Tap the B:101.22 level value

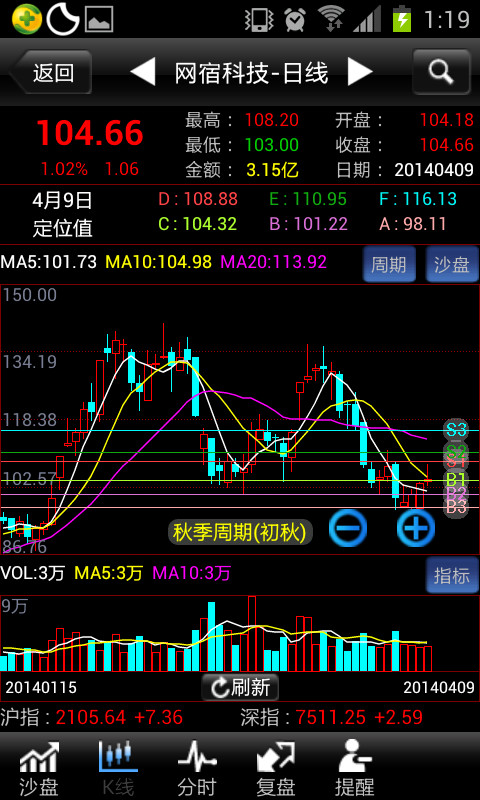pos(308,223)
